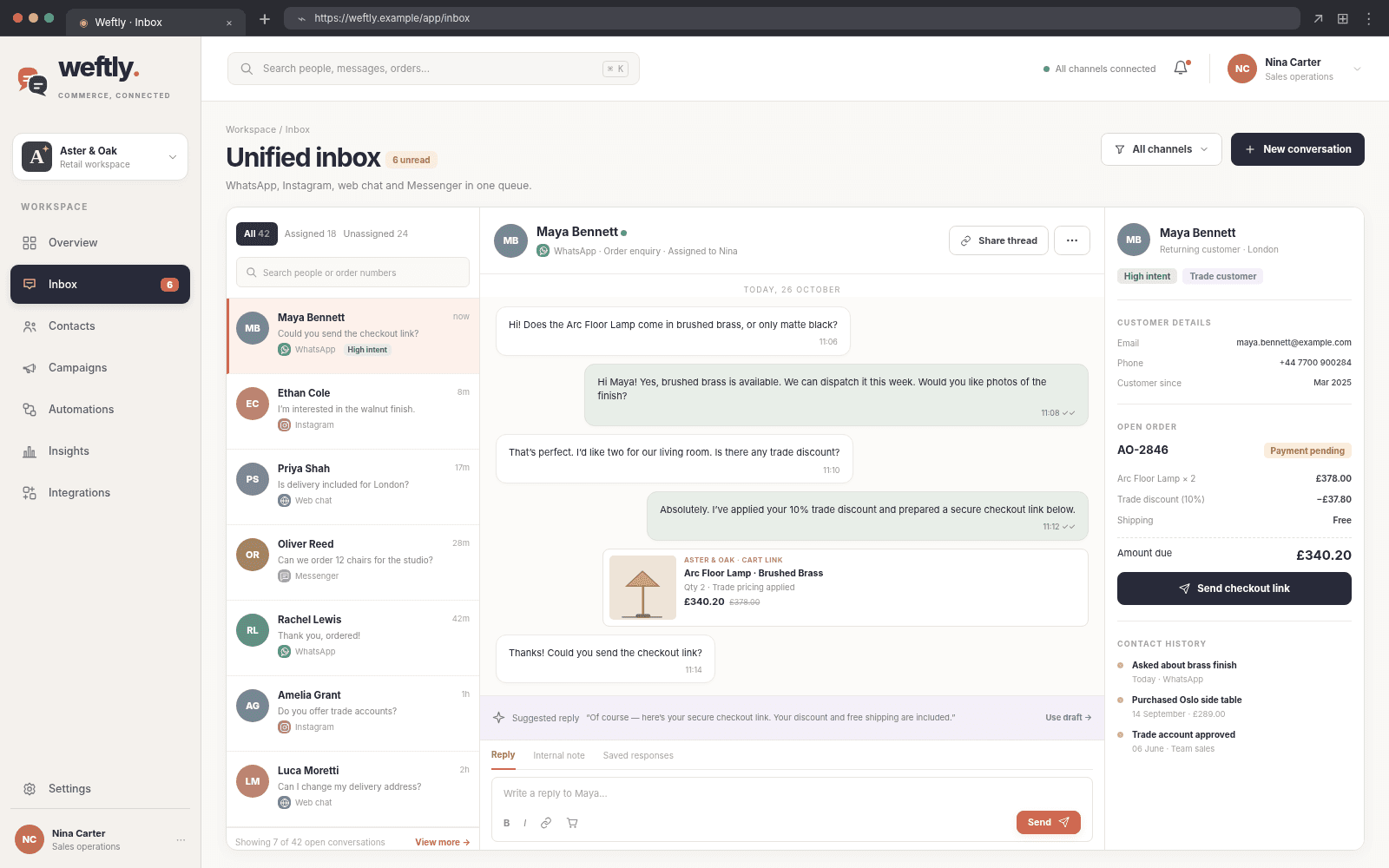Click View more conversations link
This screenshot has height=868, width=1389.
click(442, 842)
